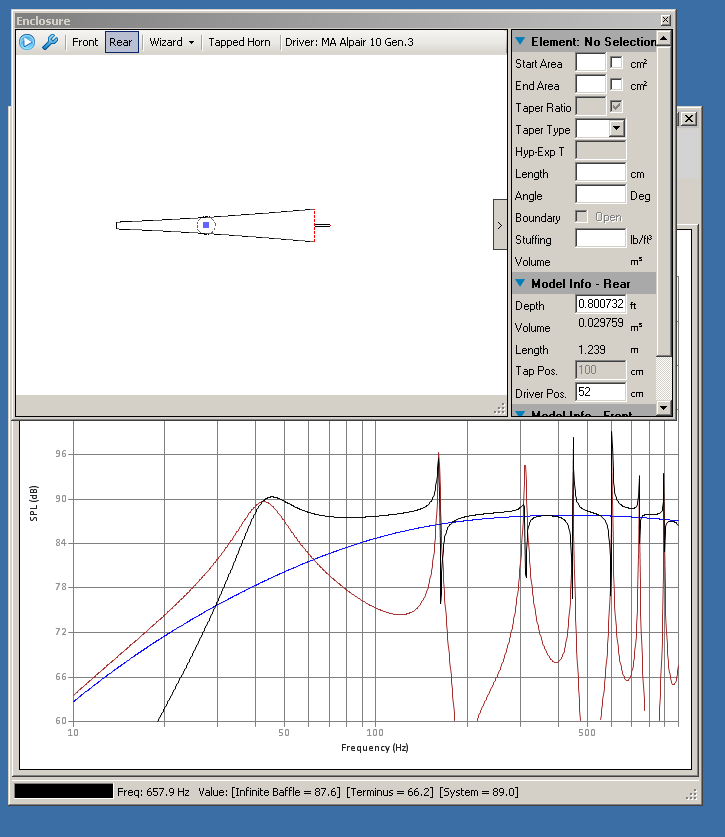Click the horn terminus port stub
This screenshot has width=725, height=837.
(x=322, y=225)
